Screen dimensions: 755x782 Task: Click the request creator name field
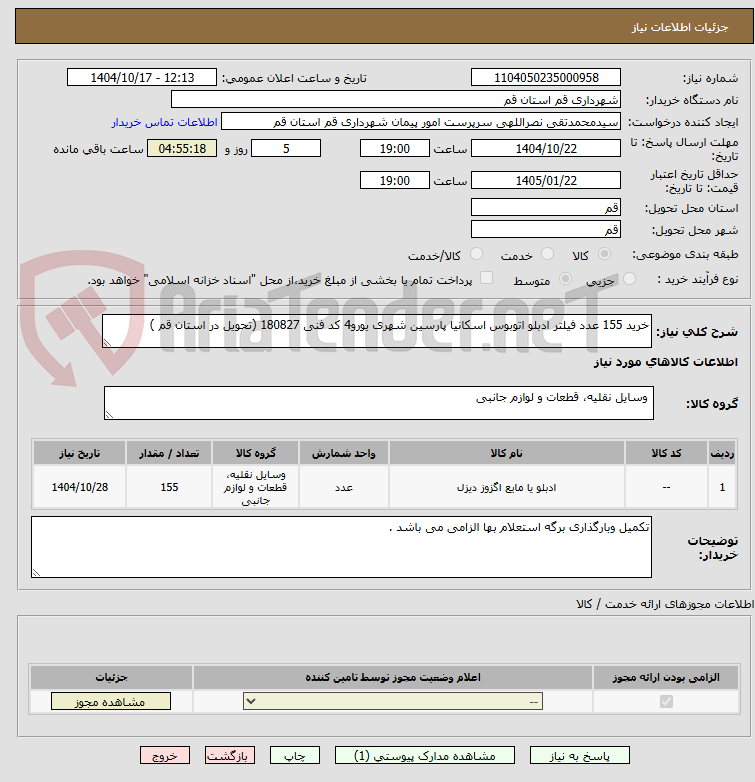pos(421,122)
